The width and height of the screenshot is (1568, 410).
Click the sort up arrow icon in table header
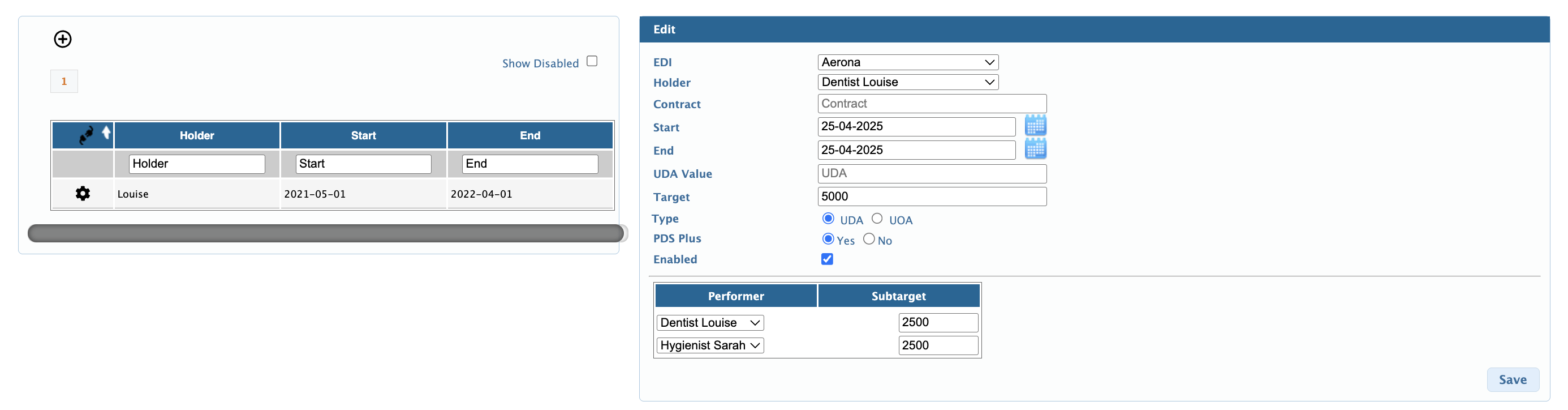coord(106,132)
